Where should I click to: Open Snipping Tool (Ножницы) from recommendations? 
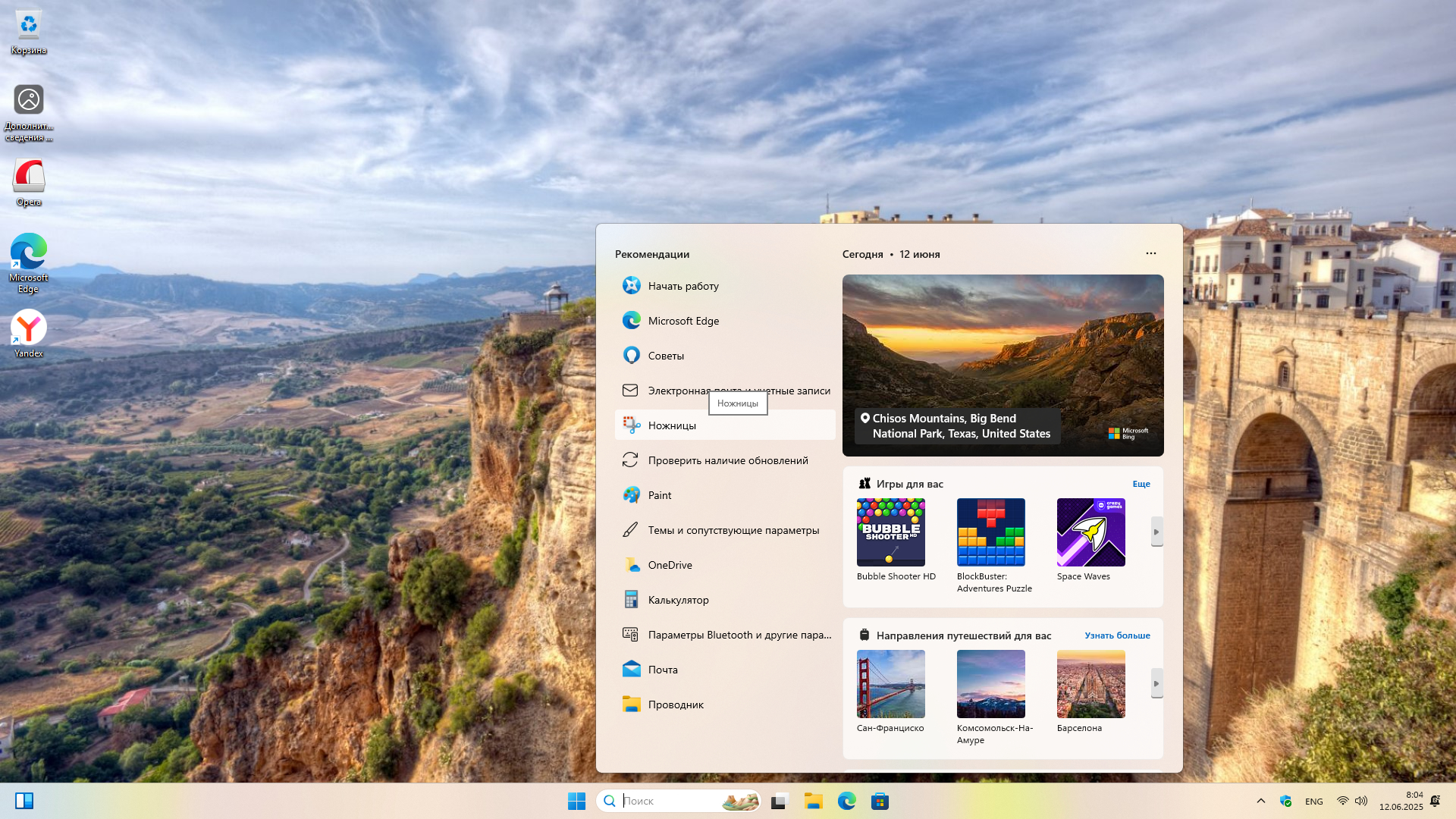(x=672, y=425)
